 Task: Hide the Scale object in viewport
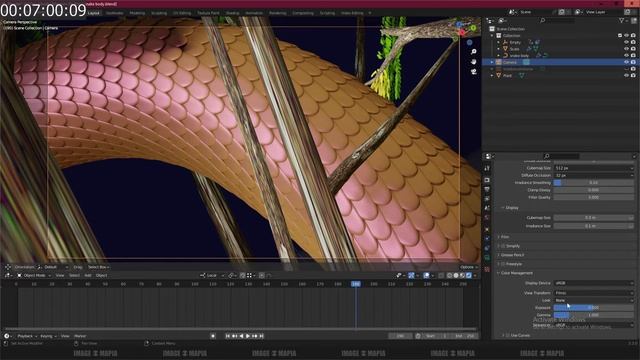point(626,49)
